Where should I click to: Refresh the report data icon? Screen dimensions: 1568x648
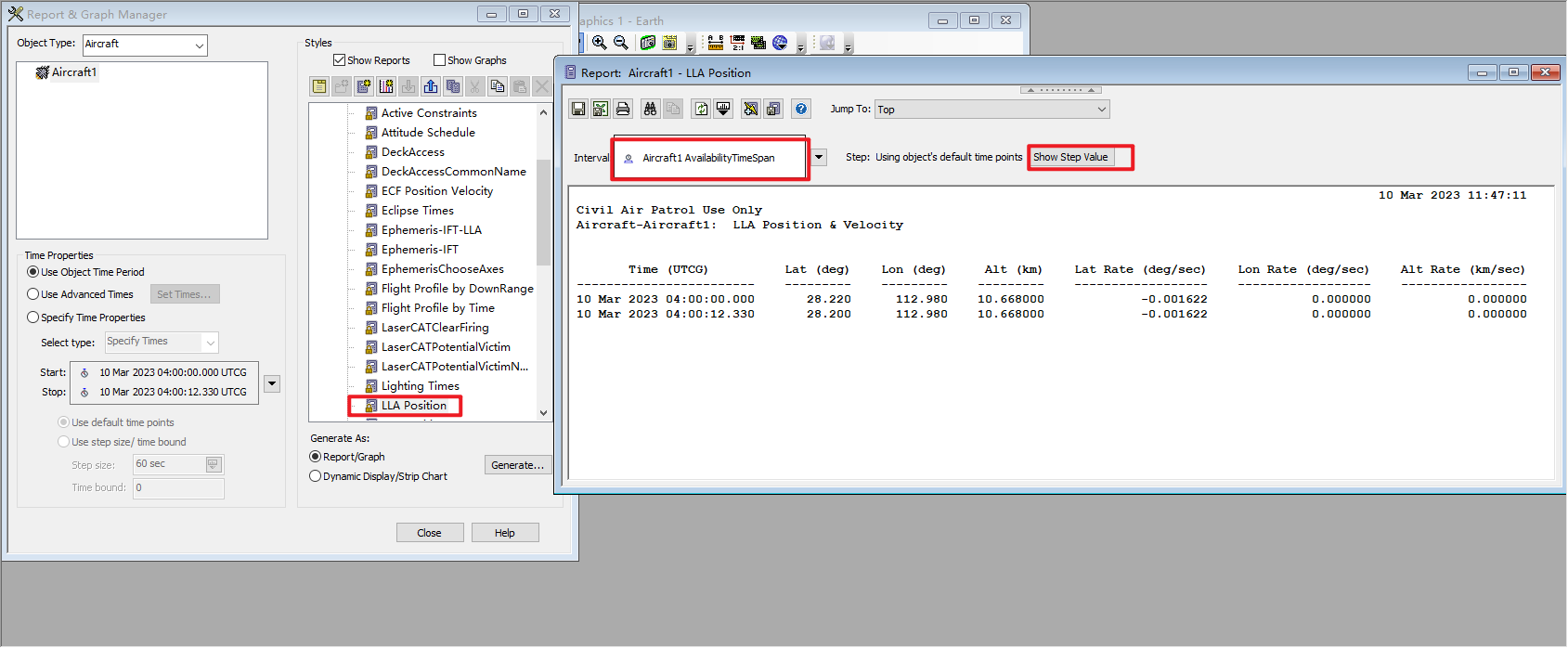tap(701, 110)
